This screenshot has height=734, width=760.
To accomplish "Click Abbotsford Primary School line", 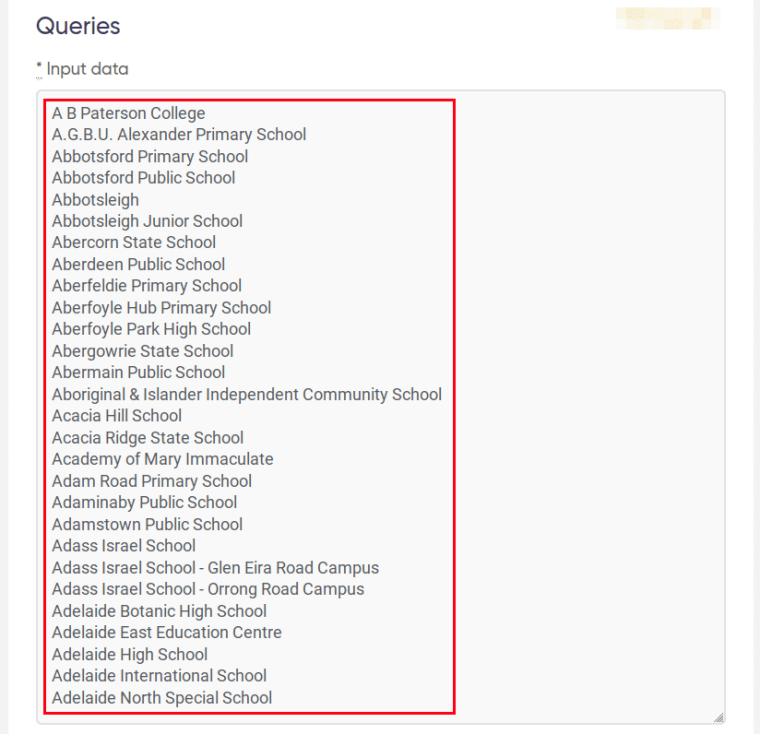I will [150, 156].
